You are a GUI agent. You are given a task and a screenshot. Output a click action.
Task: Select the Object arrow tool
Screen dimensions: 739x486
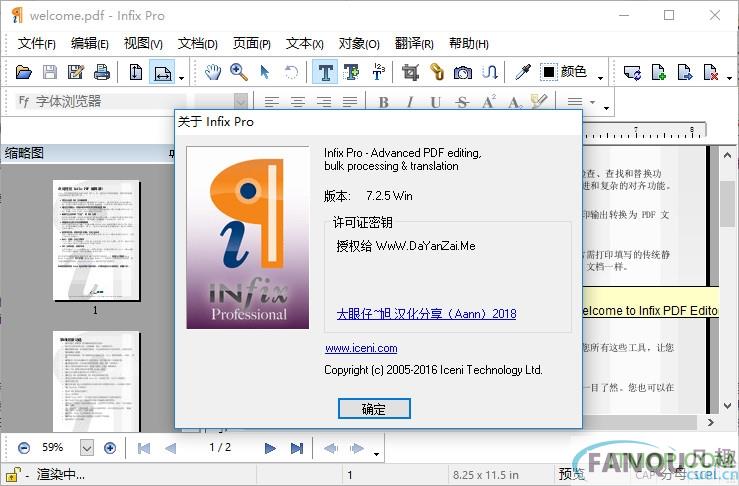point(264,72)
